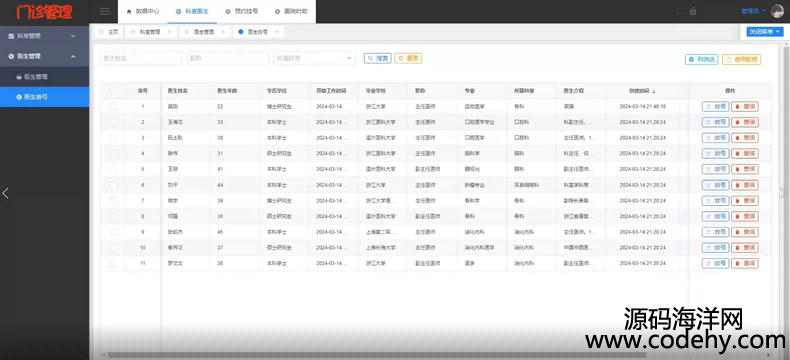The height and width of the screenshot is (360, 790).
Task: Tick the checkbox for row 2
Action: [113, 122]
